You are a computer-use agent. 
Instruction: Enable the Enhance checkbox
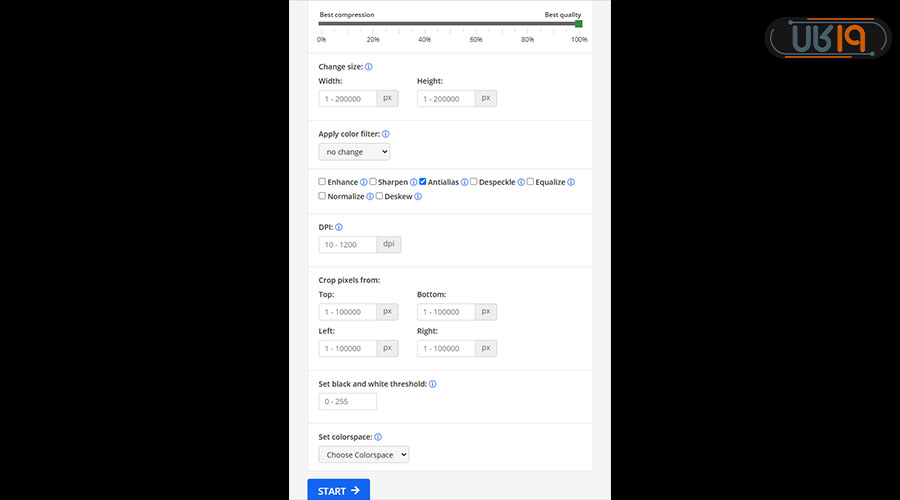click(322, 182)
